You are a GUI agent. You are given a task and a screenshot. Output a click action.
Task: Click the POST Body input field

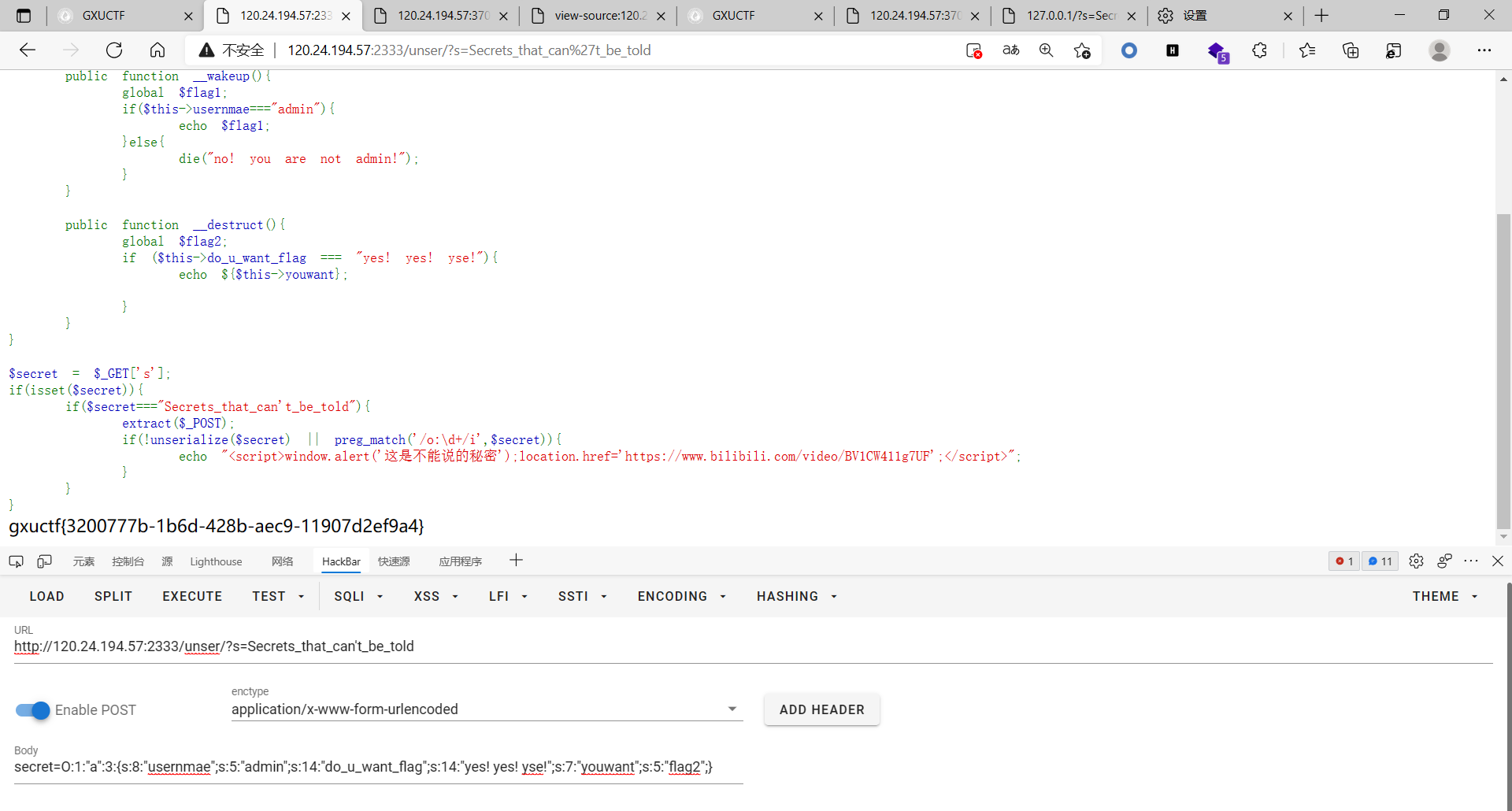click(378, 767)
